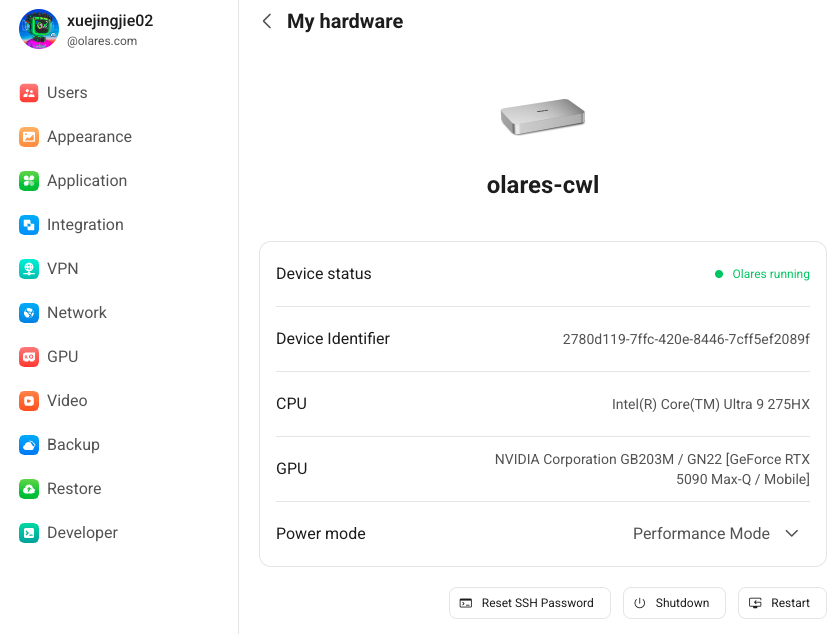Click the VPN sidebar icon

point(29,269)
